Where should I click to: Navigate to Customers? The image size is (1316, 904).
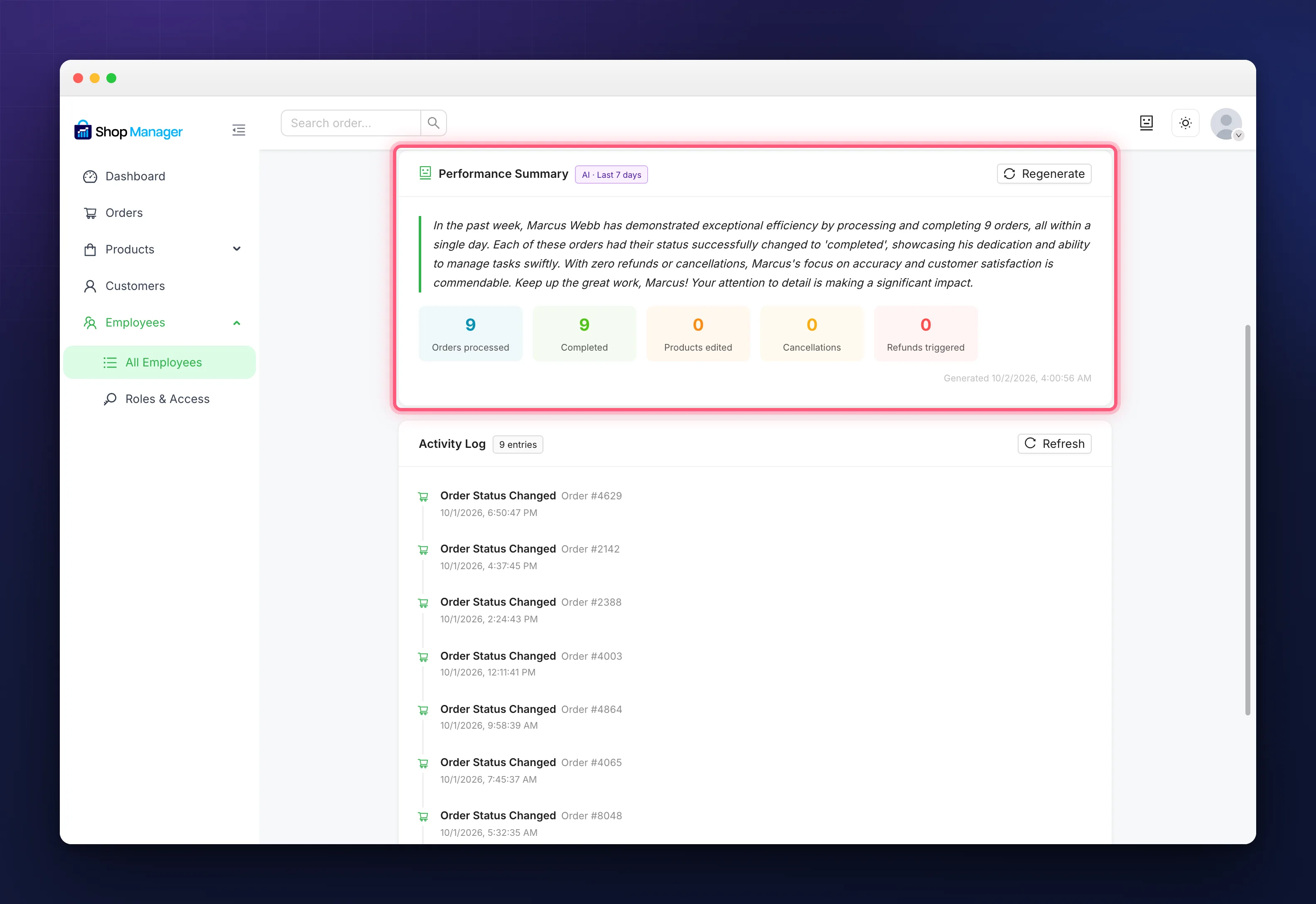tap(160, 286)
